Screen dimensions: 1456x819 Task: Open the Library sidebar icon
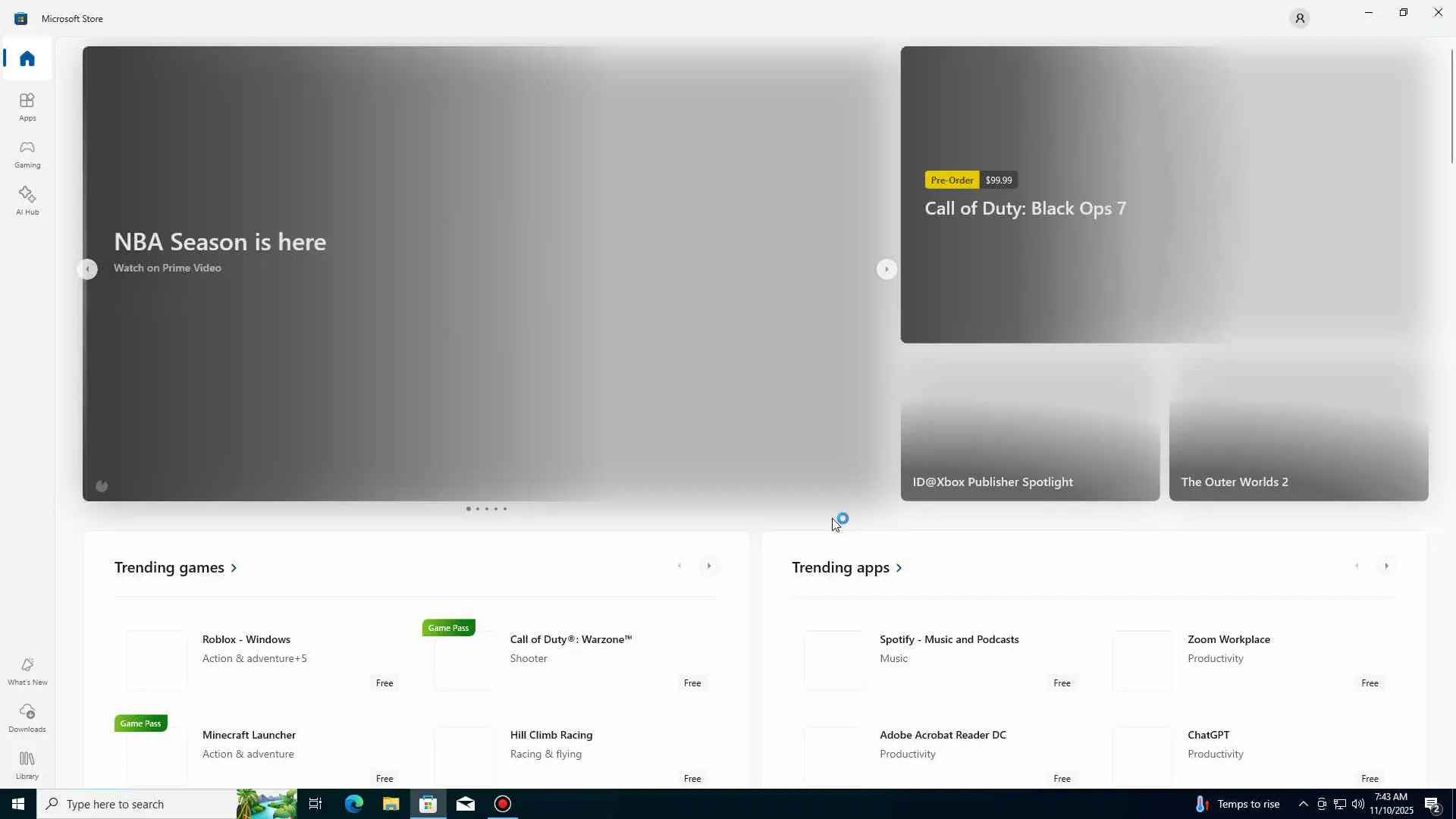pos(27,764)
